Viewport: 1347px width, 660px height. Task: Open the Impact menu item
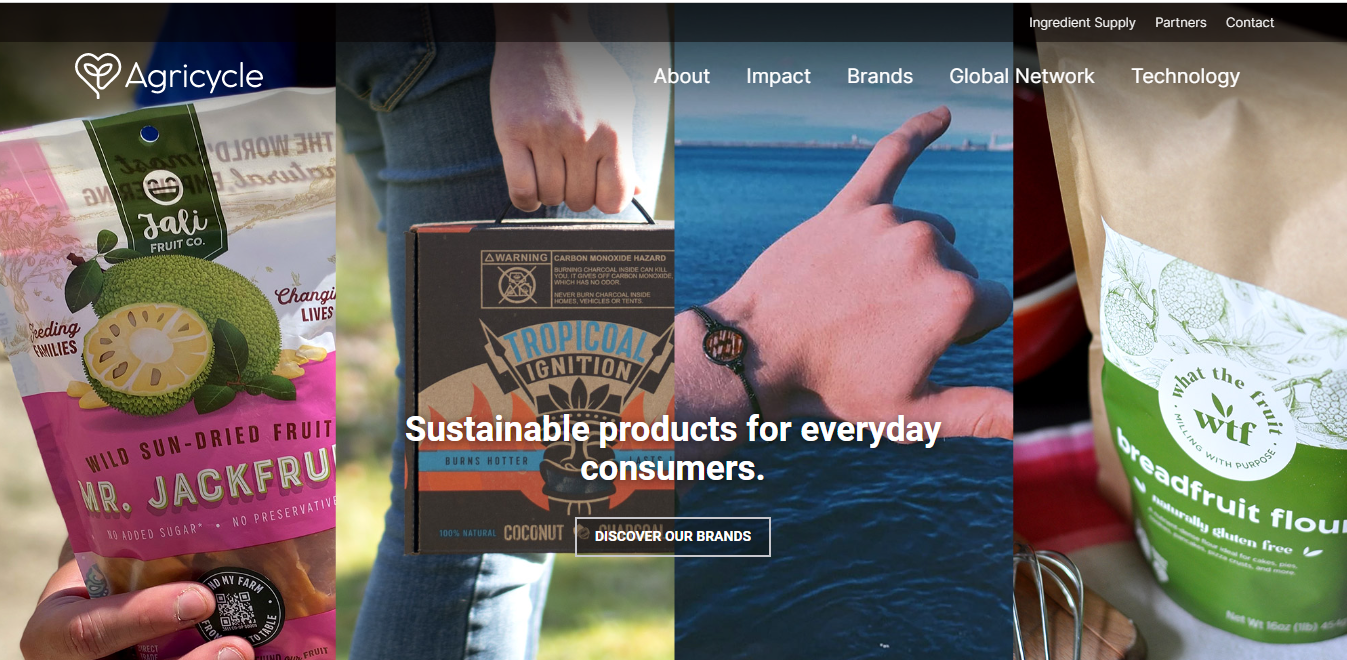[x=778, y=76]
